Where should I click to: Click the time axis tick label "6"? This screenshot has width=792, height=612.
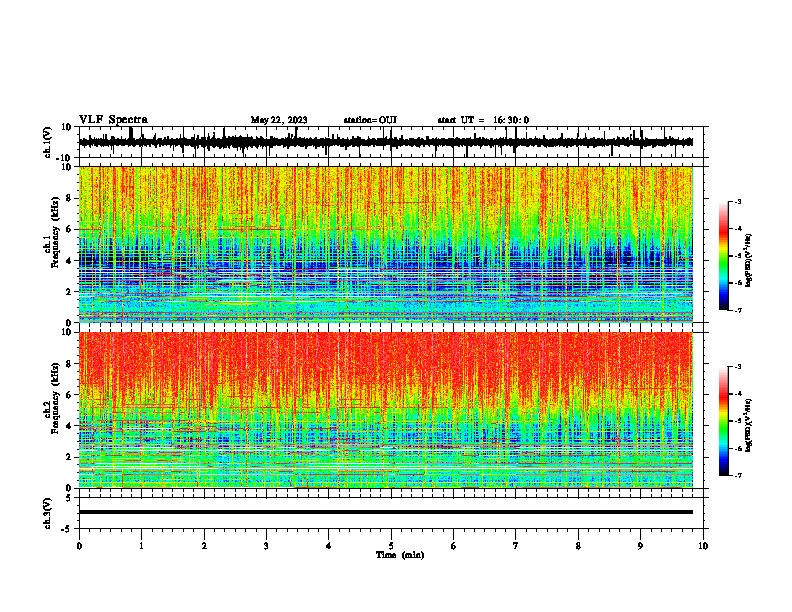click(x=454, y=546)
